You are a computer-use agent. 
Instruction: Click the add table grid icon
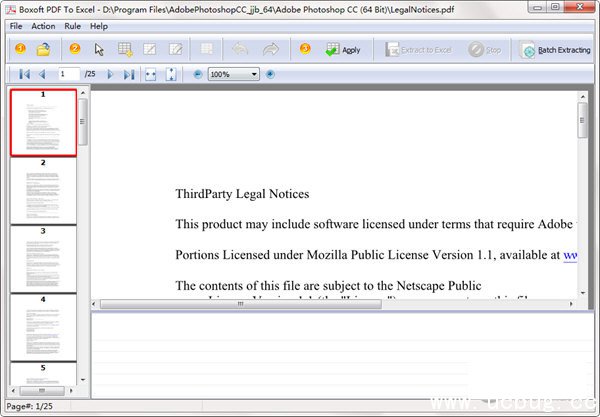[x=125, y=49]
